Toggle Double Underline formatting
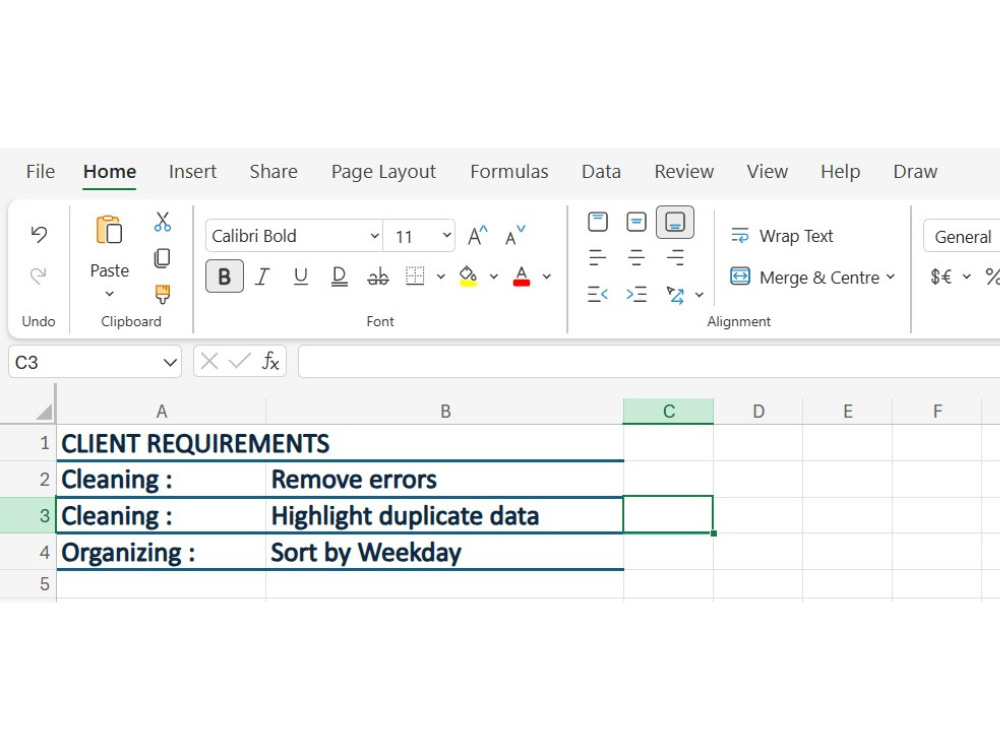The width and height of the screenshot is (1000, 750). click(339, 276)
